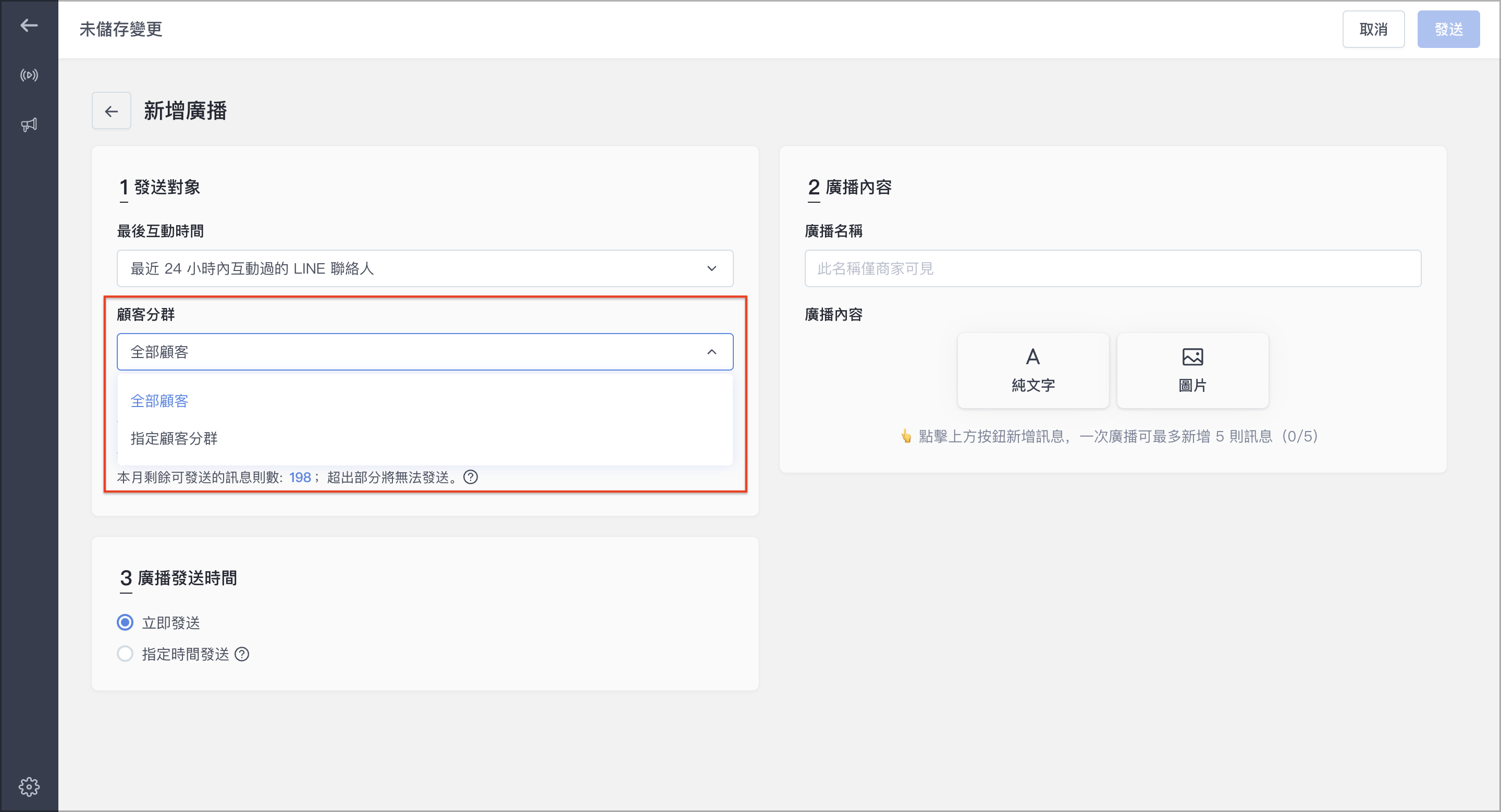Image resolution: width=1501 pixels, height=812 pixels.
Task: Open the megaphone icon in the sidebar
Action: (29, 124)
